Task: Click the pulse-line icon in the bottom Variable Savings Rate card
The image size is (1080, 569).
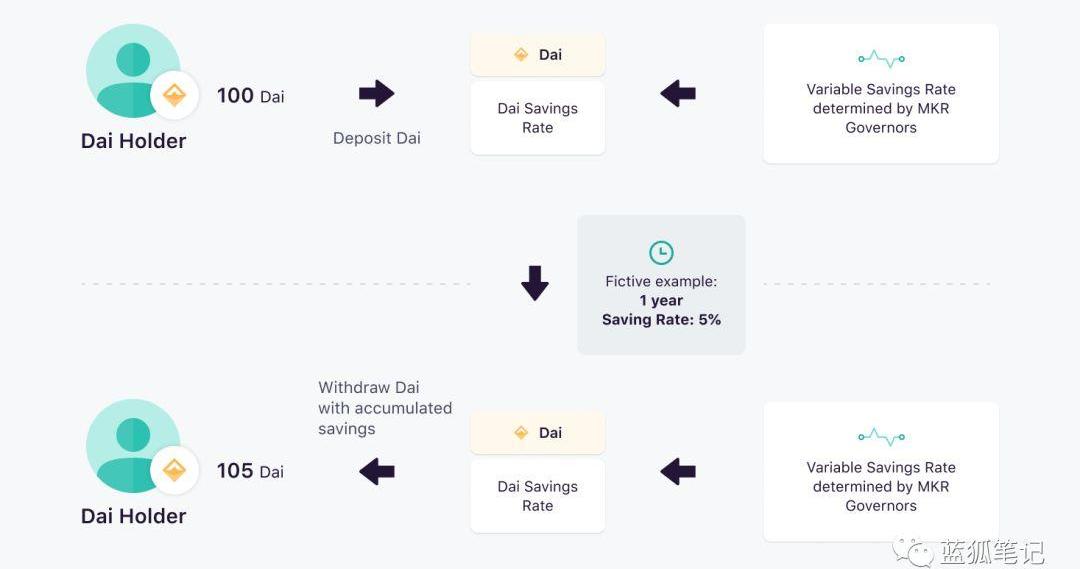Action: click(881, 437)
